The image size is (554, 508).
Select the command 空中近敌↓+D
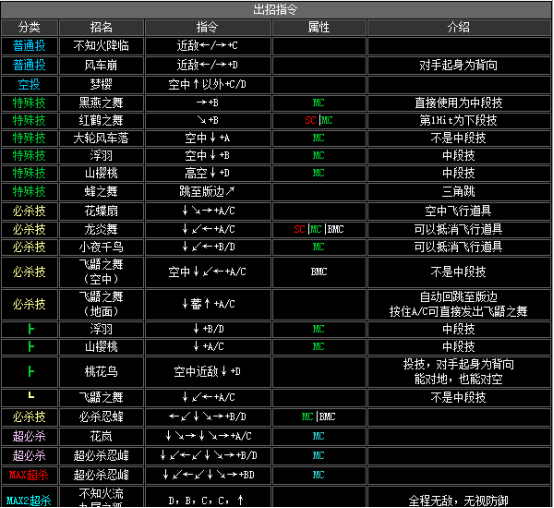click(x=207, y=372)
